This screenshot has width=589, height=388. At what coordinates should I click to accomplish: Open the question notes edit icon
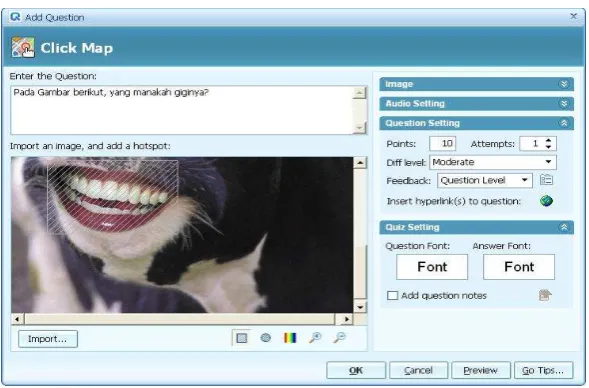pos(545,295)
